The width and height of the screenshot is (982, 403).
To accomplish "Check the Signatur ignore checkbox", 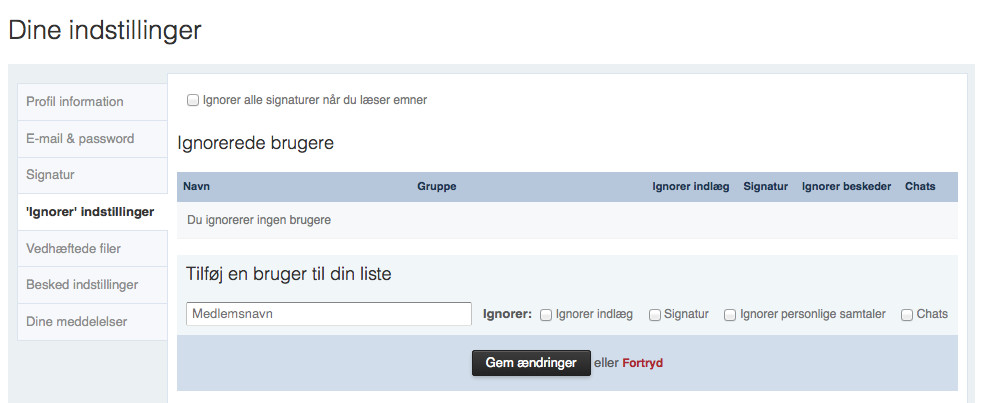I will (x=655, y=315).
